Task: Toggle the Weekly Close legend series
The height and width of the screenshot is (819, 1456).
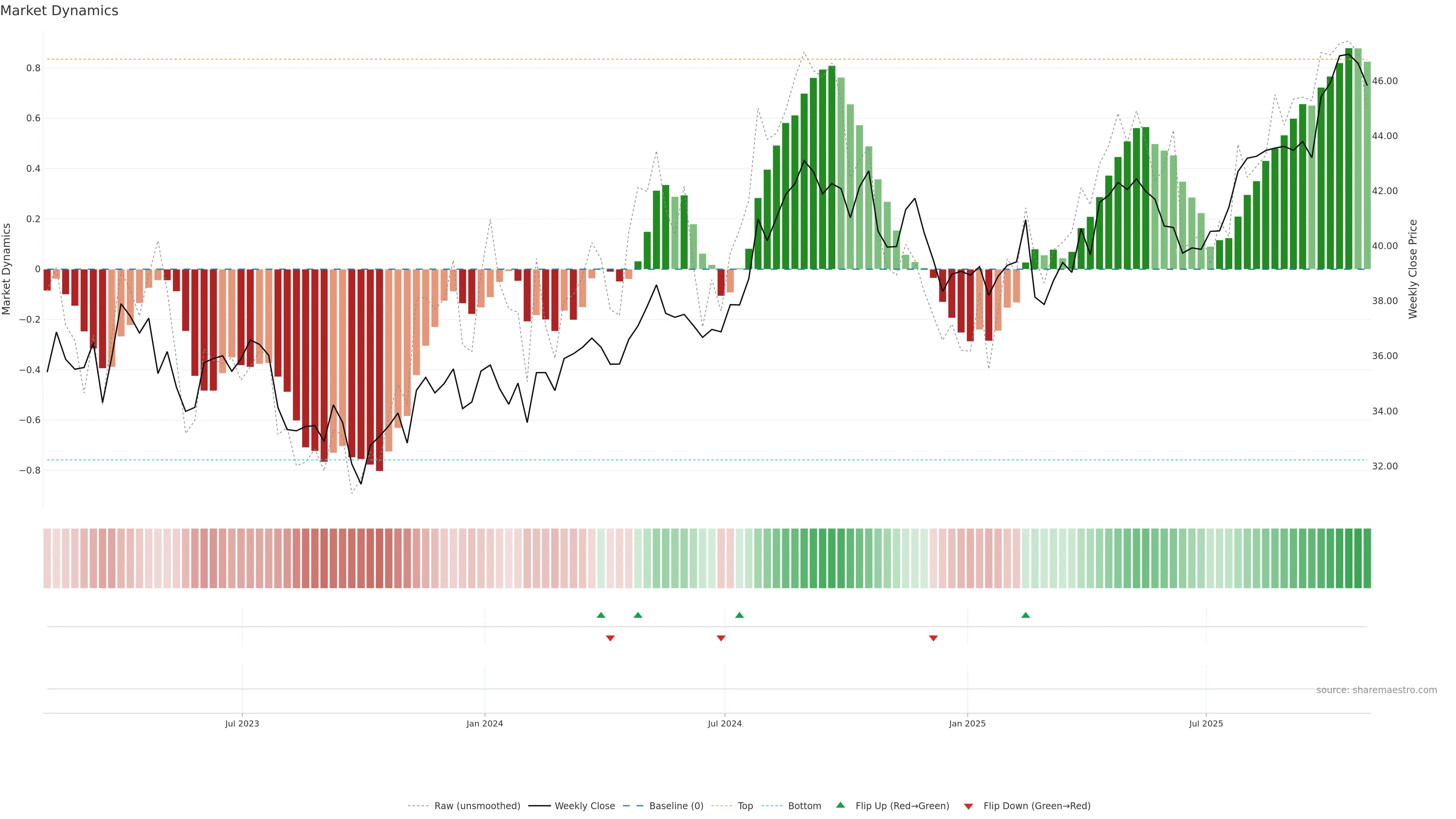Action: [584, 806]
